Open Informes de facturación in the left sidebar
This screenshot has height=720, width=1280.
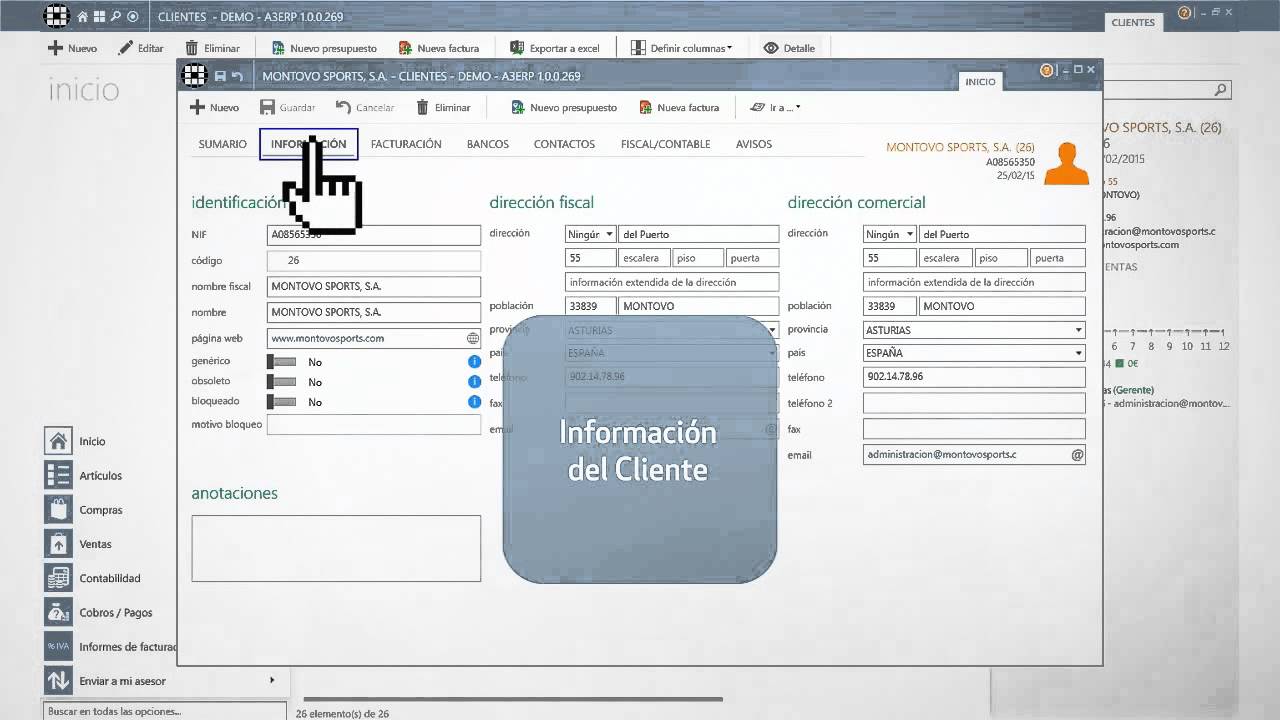click(x=110, y=647)
